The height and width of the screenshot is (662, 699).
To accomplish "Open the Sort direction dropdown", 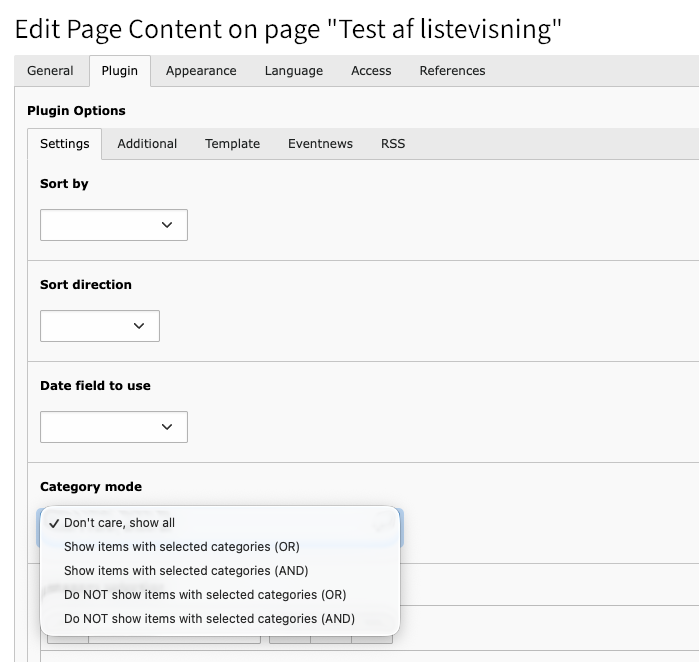I will (x=100, y=326).
